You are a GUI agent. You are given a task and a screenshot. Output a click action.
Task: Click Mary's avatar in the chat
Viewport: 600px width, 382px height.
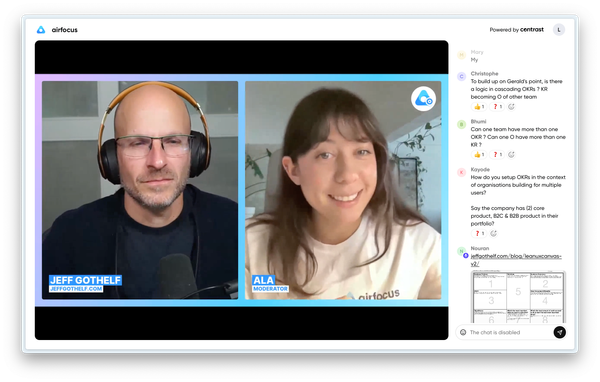(461, 55)
